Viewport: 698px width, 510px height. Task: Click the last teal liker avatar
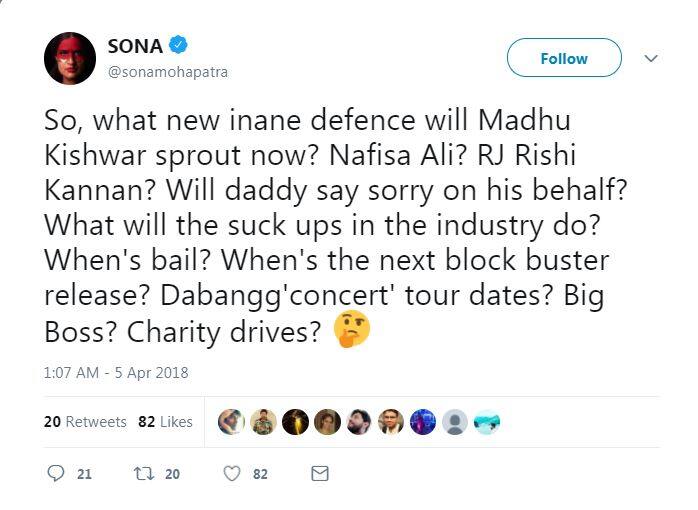tap(487, 422)
